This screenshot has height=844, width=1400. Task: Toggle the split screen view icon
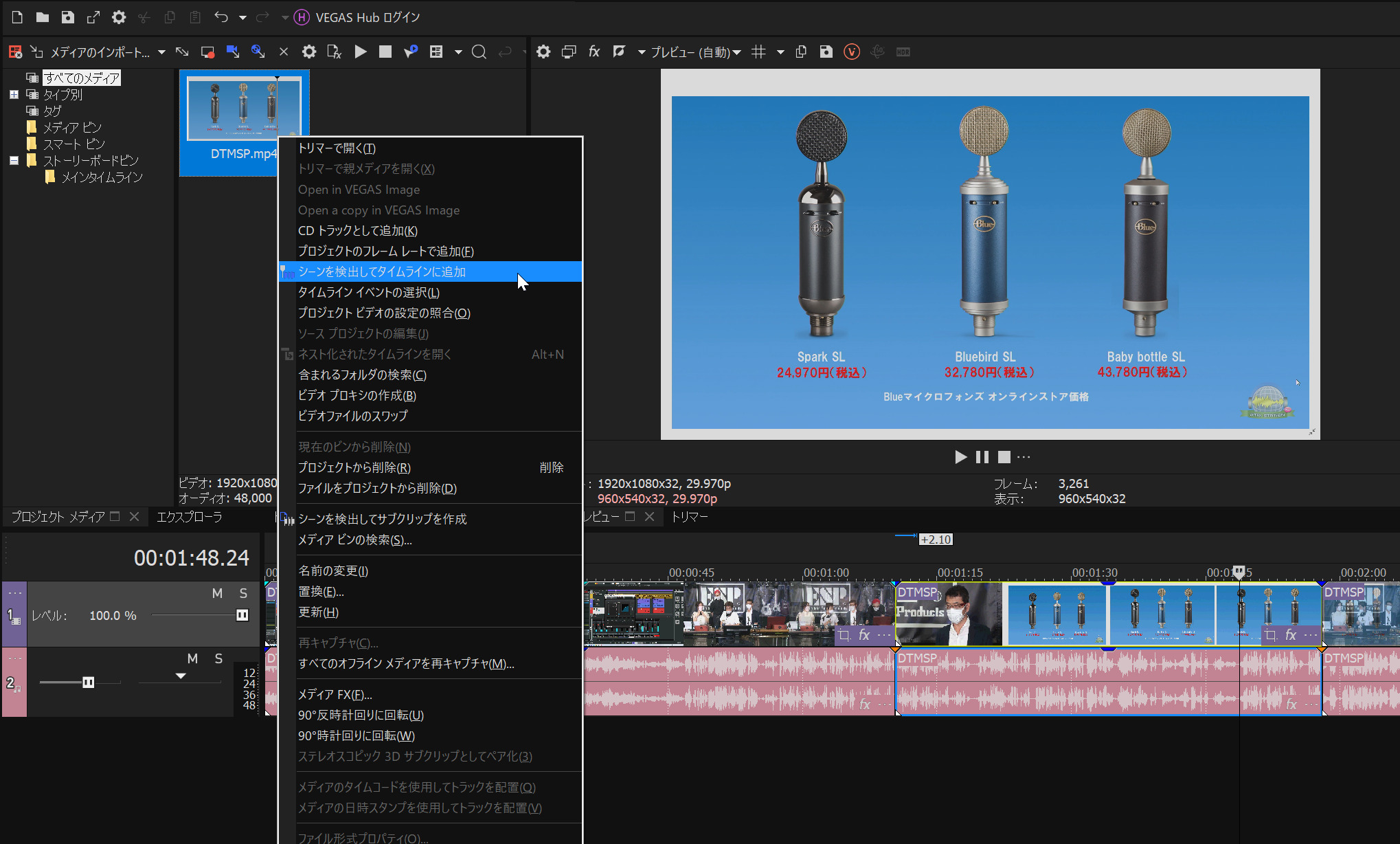click(619, 52)
